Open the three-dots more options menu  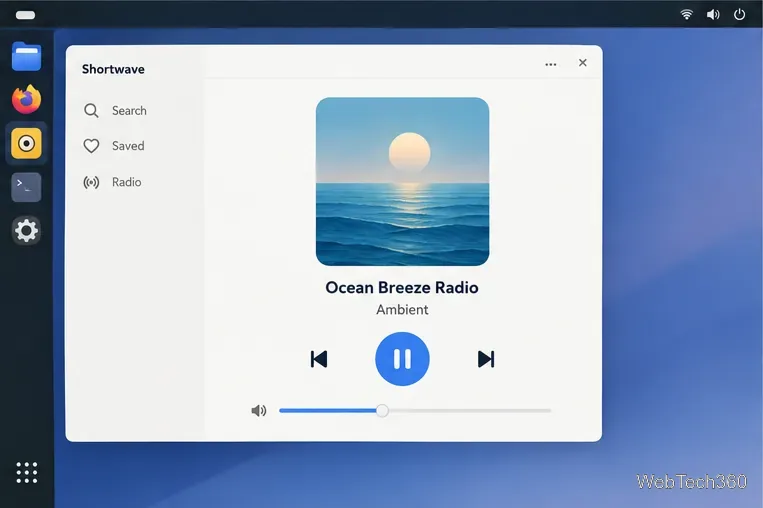550,64
